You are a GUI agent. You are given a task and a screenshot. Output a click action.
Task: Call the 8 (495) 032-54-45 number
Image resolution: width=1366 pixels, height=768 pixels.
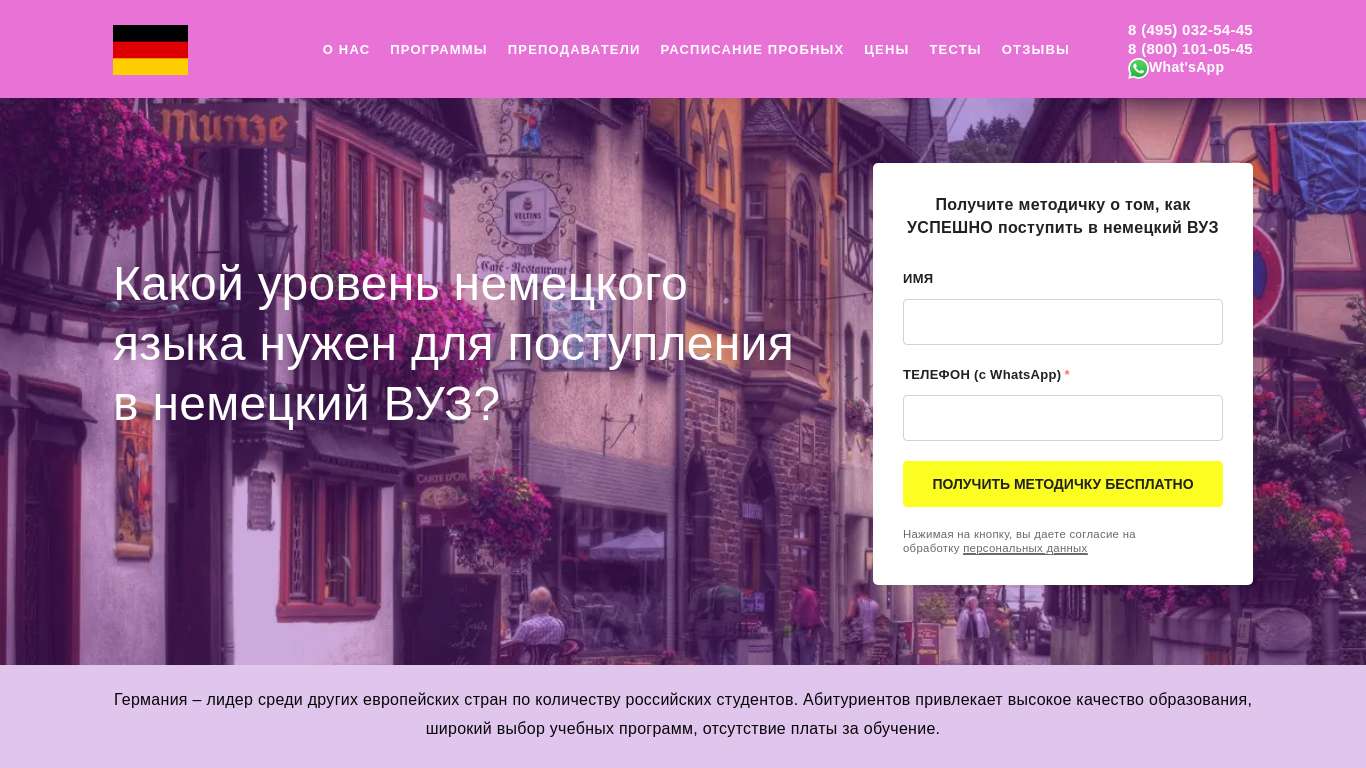point(1190,30)
